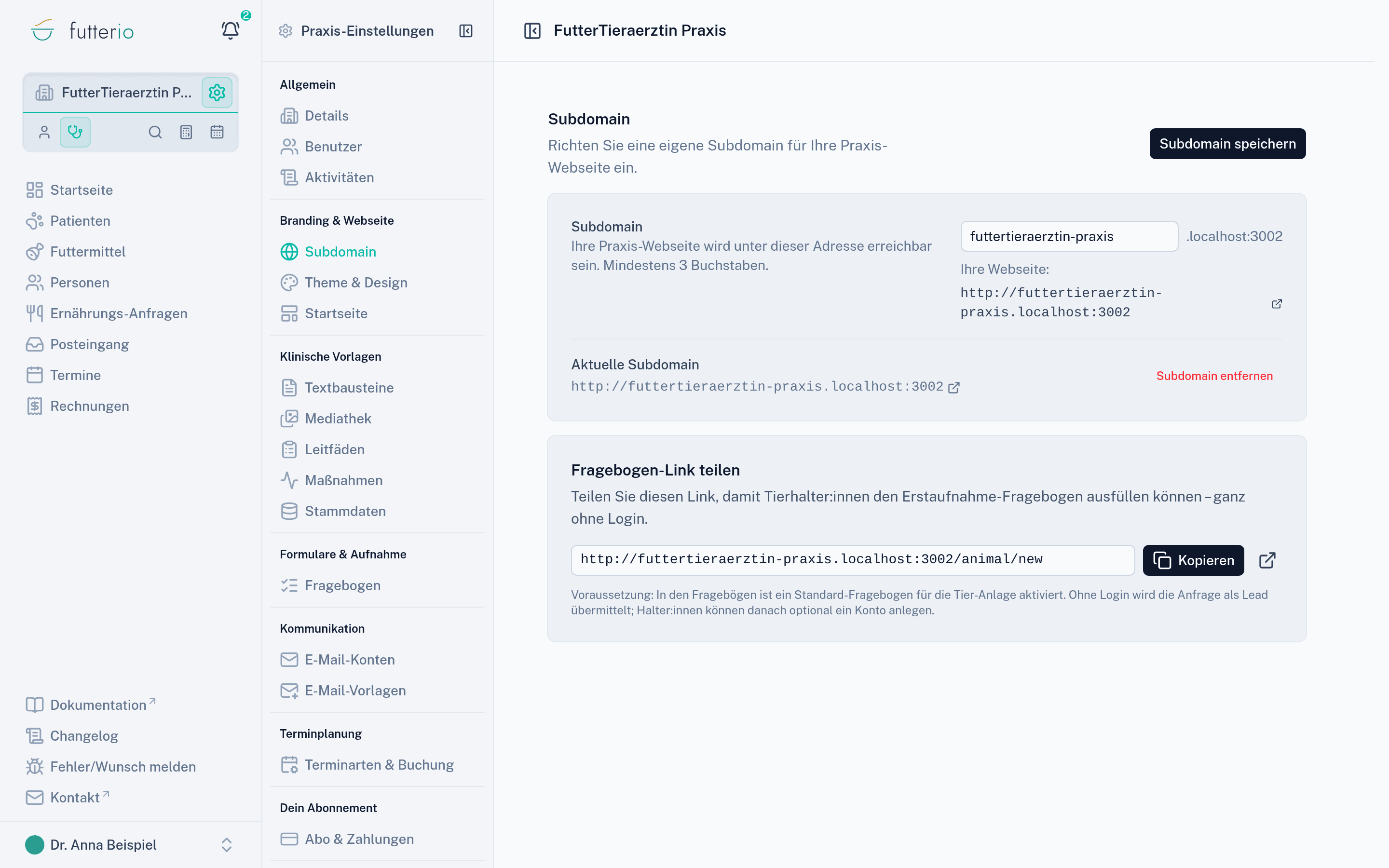The width and height of the screenshot is (1389, 868).
Task: Select Subdomain settings item
Action: pyautogui.click(x=328, y=252)
